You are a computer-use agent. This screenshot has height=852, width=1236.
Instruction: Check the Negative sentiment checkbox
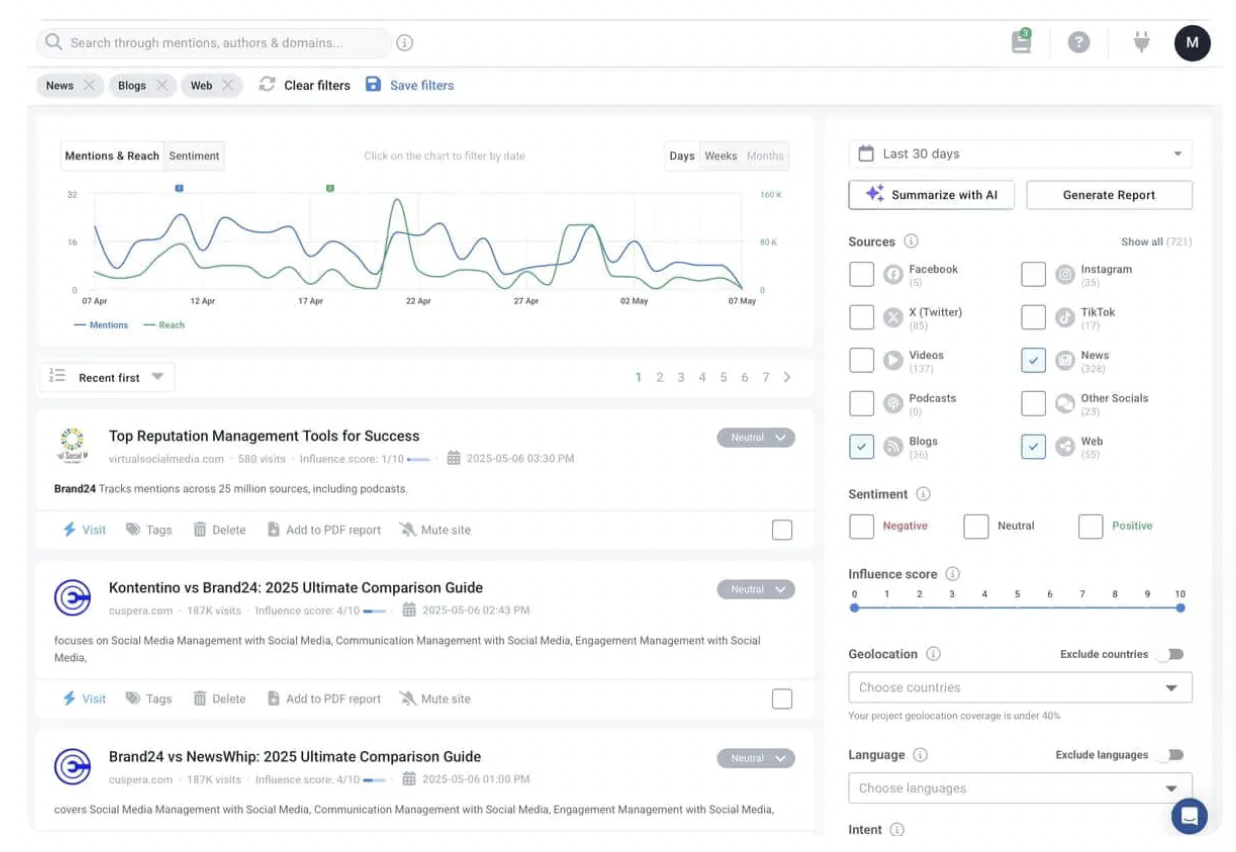[x=861, y=526]
